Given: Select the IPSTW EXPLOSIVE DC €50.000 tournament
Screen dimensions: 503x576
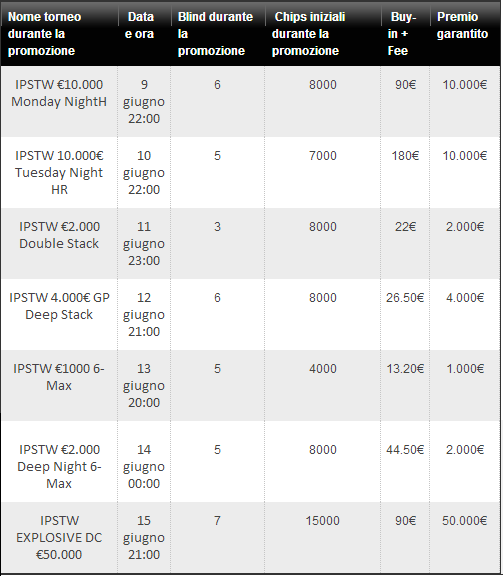Looking at the screenshot, I should click(59, 537).
